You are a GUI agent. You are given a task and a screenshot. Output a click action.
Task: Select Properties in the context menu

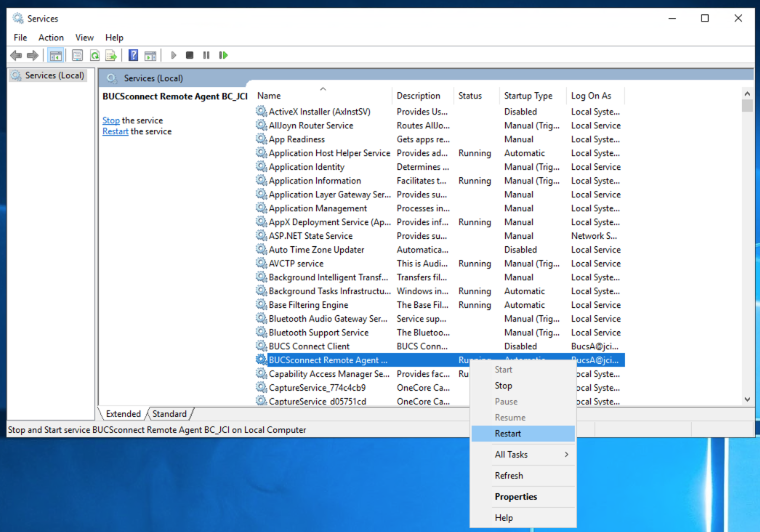pyautogui.click(x=516, y=497)
